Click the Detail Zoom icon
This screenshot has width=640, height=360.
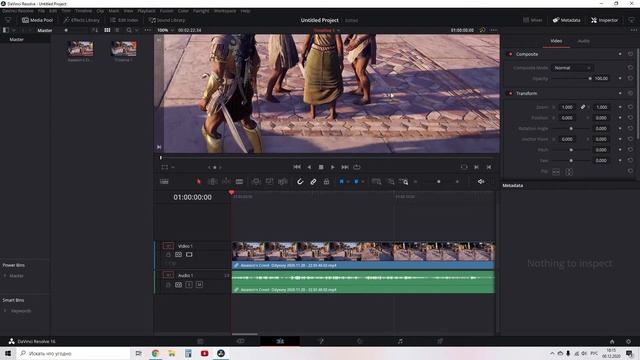point(391,182)
